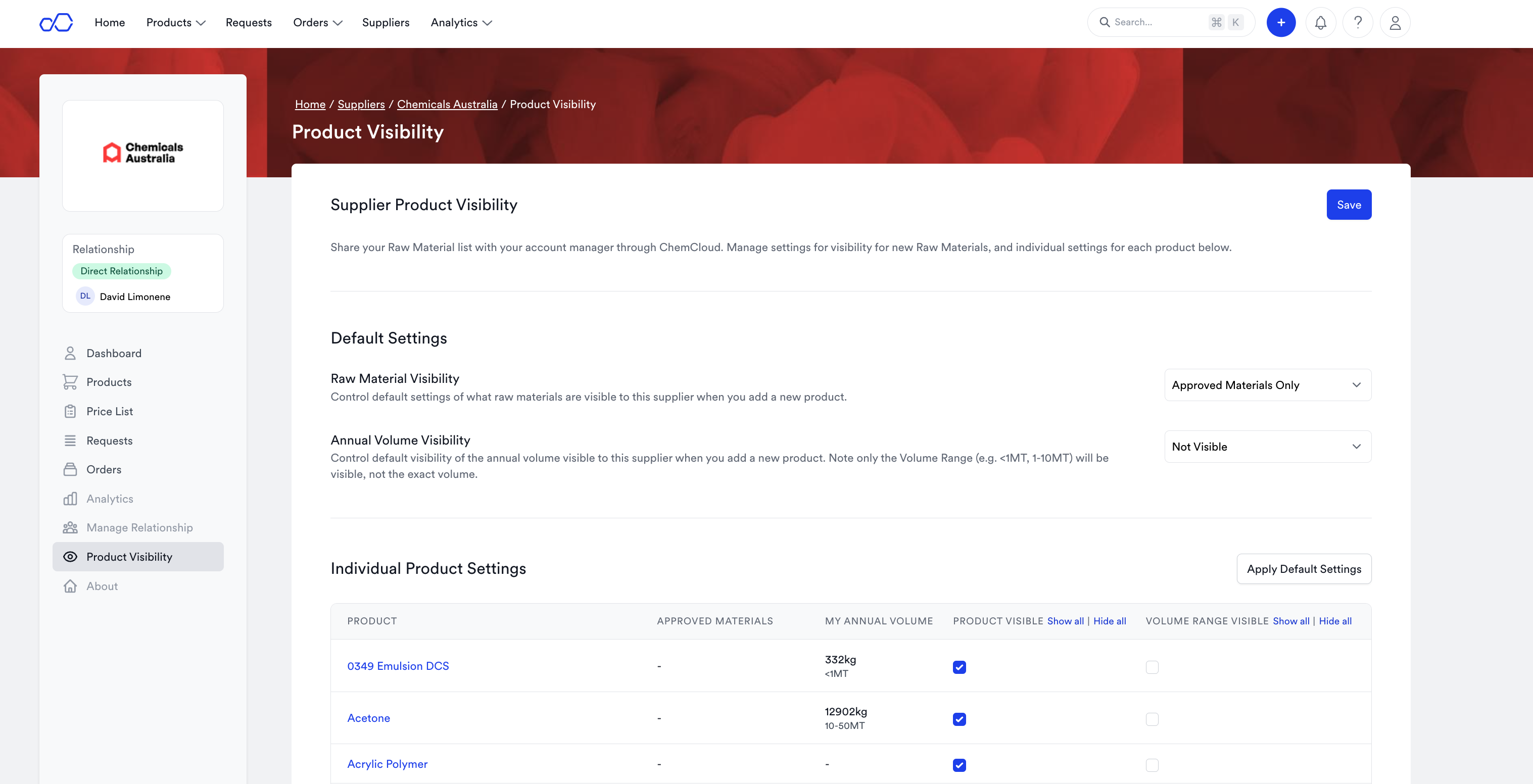Viewport: 1533px width, 784px height.
Task: Expand the Products navigation dropdown
Action: coord(174,22)
